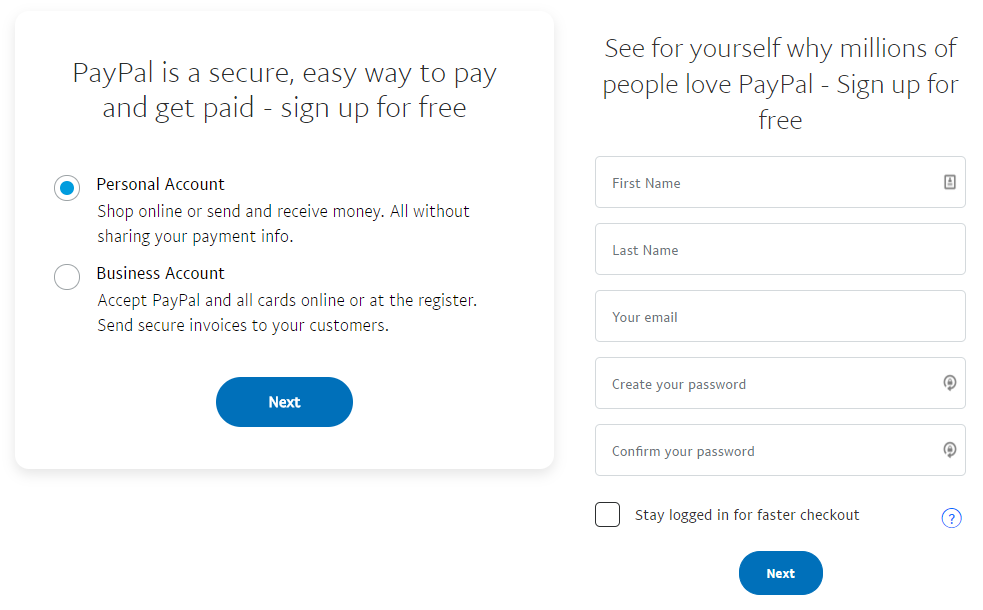
Task: Click the 'Business Account' label text
Action: (160, 273)
